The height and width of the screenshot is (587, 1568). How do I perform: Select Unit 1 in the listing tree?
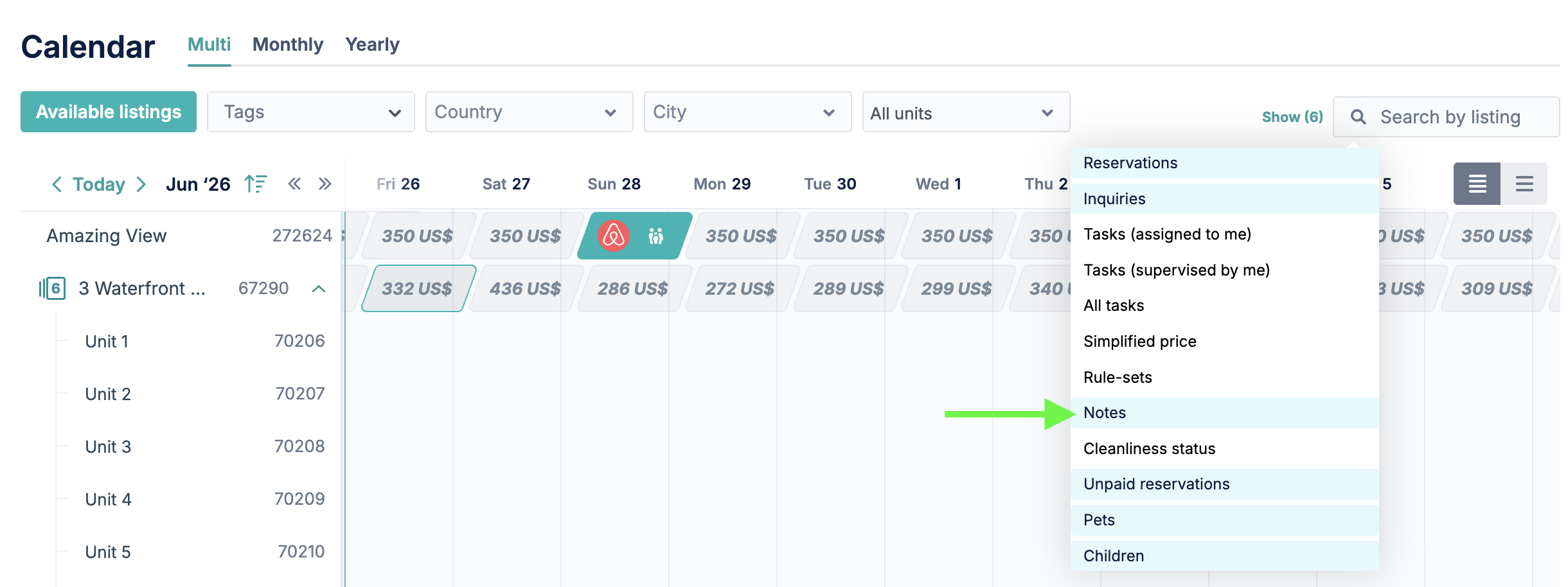pyautogui.click(x=107, y=341)
